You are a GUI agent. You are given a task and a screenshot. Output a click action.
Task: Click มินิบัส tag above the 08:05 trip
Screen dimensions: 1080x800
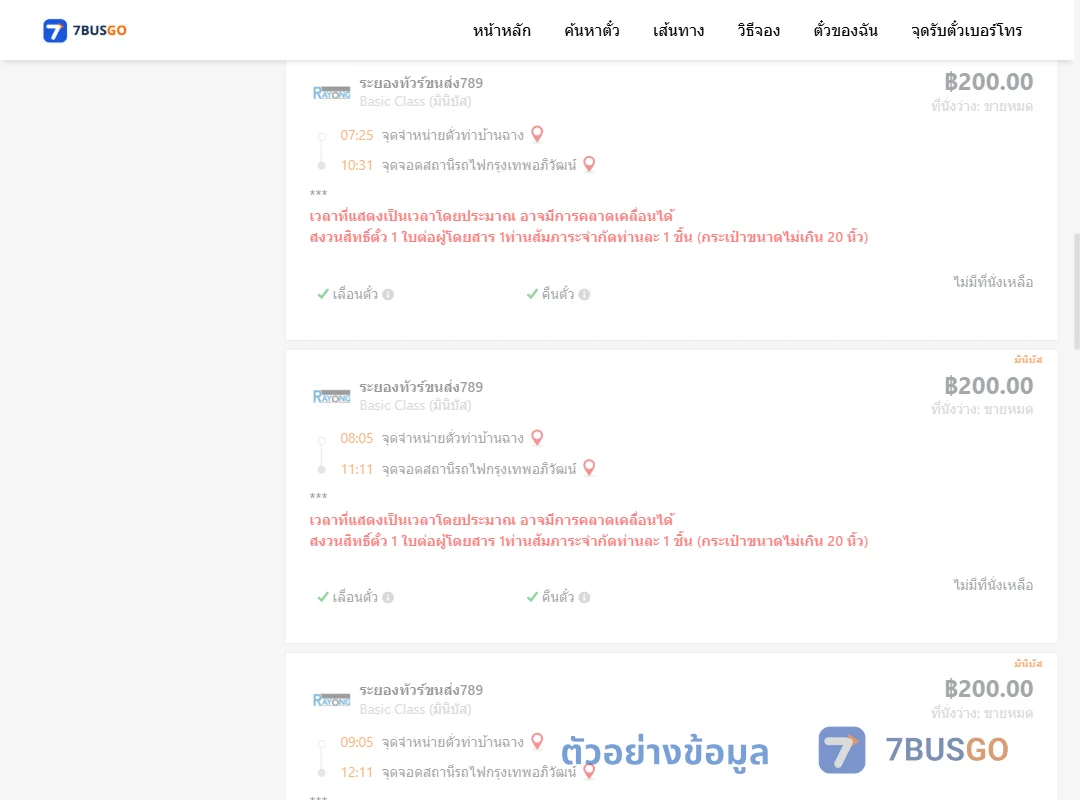coord(1028,359)
